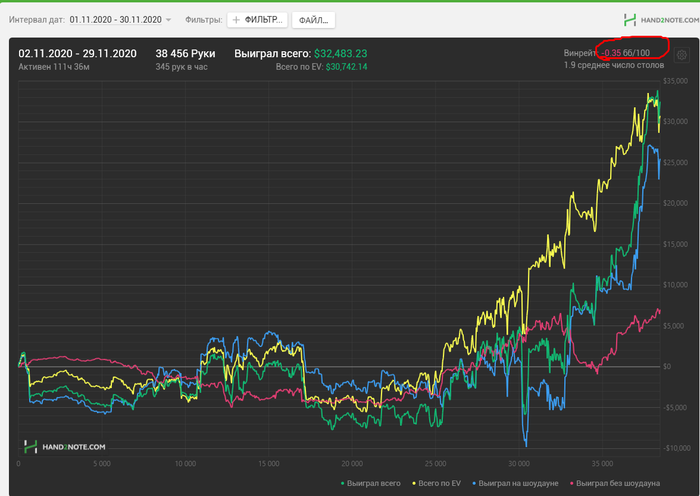700x496 pixels.
Task: Click the 35 000 x-axis label
Action: pos(603,463)
